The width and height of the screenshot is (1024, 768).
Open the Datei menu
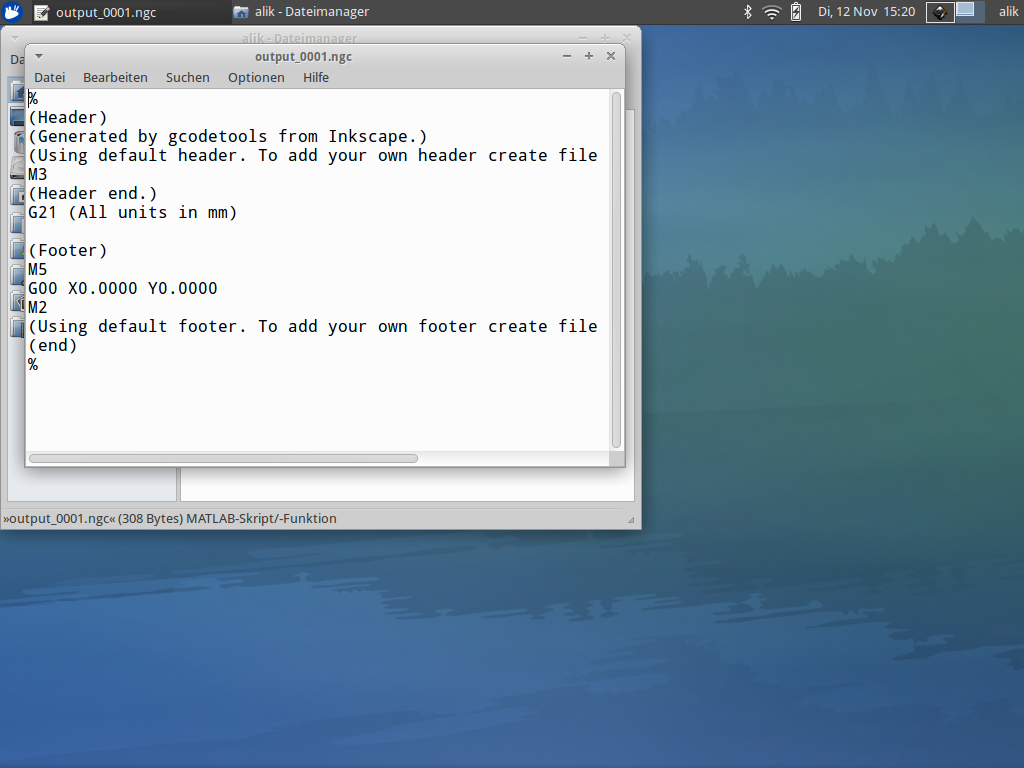tap(50, 77)
